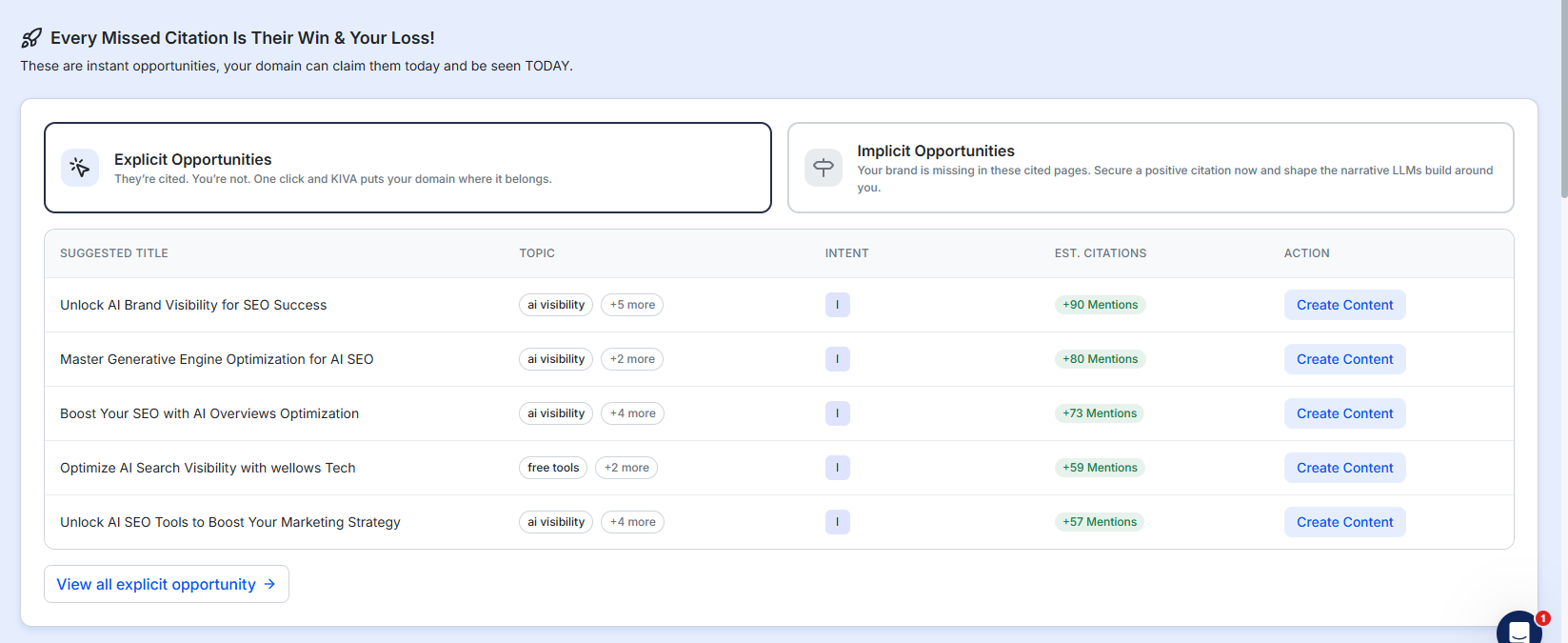Click the Implicit Opportunities signpost icon
The height and width of the screenshot is (643, 1568).
point(824,168)
